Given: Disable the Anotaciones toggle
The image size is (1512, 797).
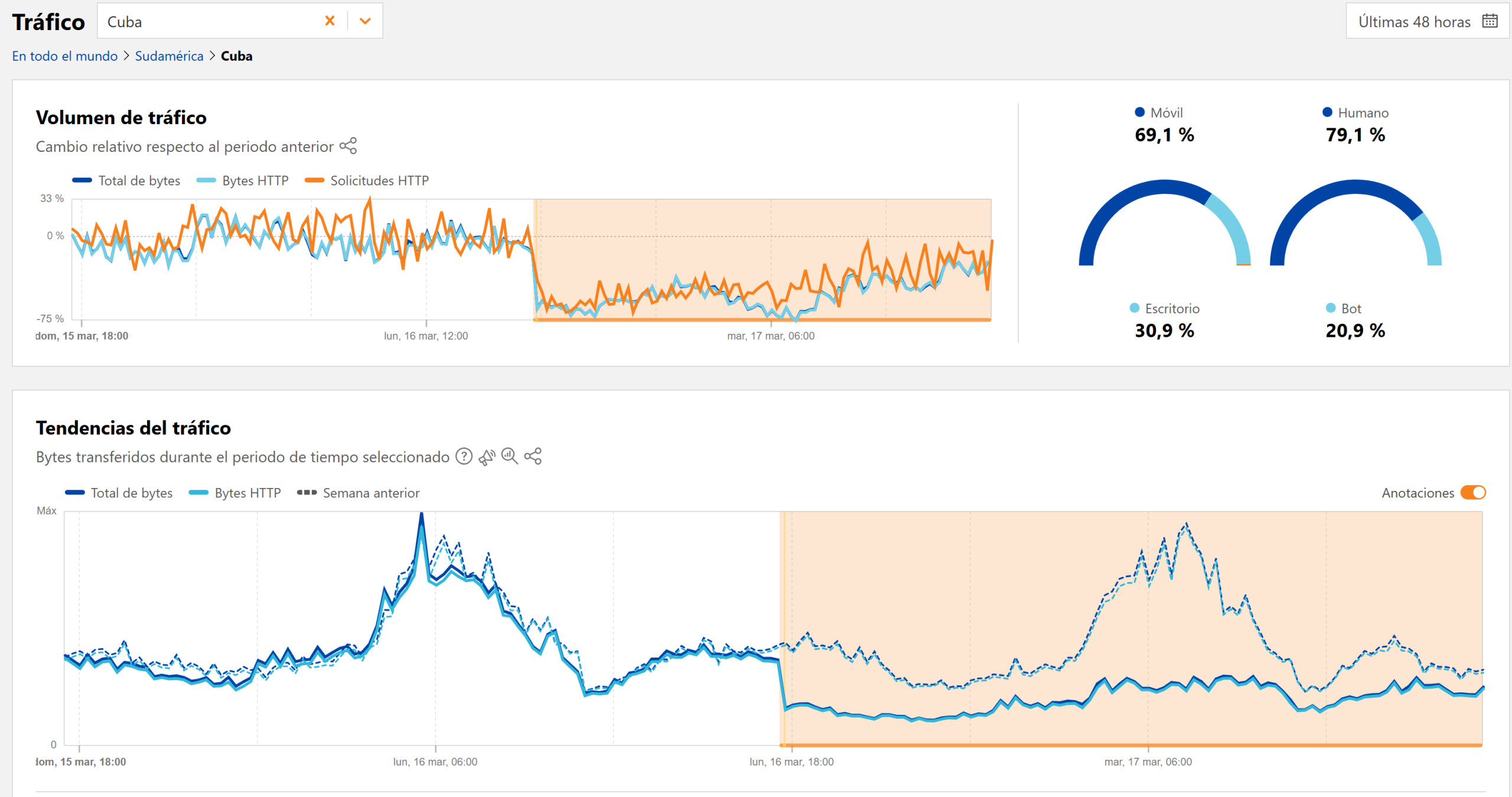Looking at the screenshot, I should [x=1472, y=493].
